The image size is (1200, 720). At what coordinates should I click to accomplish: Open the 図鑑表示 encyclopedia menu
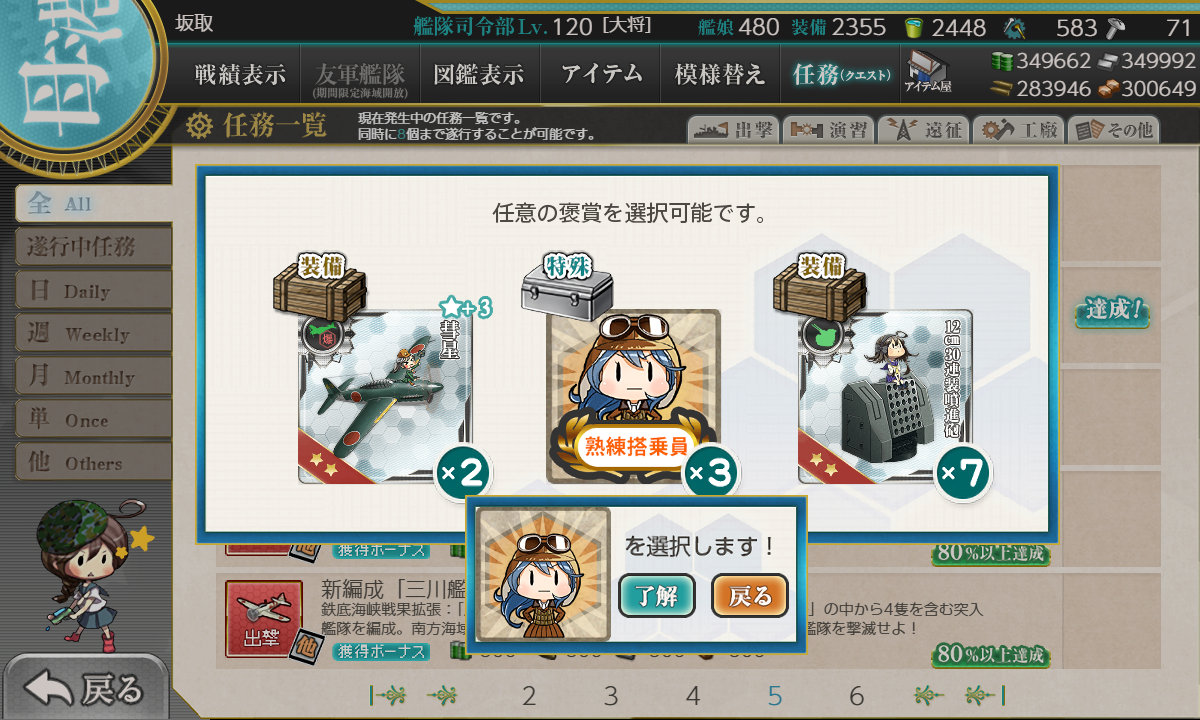point(478,74)
